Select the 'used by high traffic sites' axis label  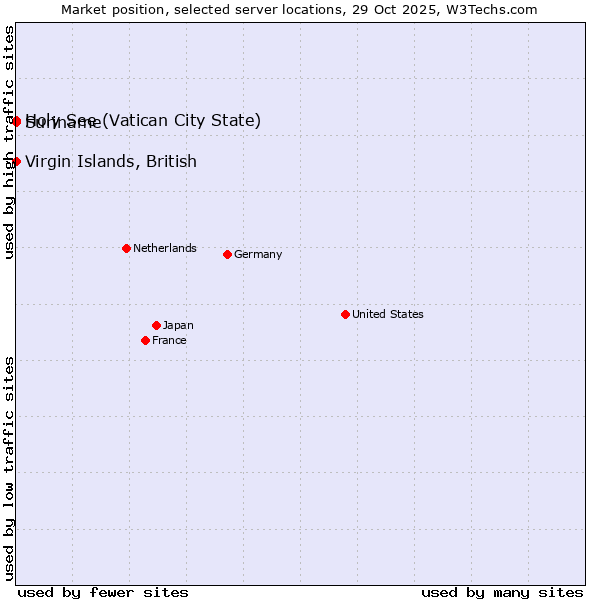tap(9, 142)
